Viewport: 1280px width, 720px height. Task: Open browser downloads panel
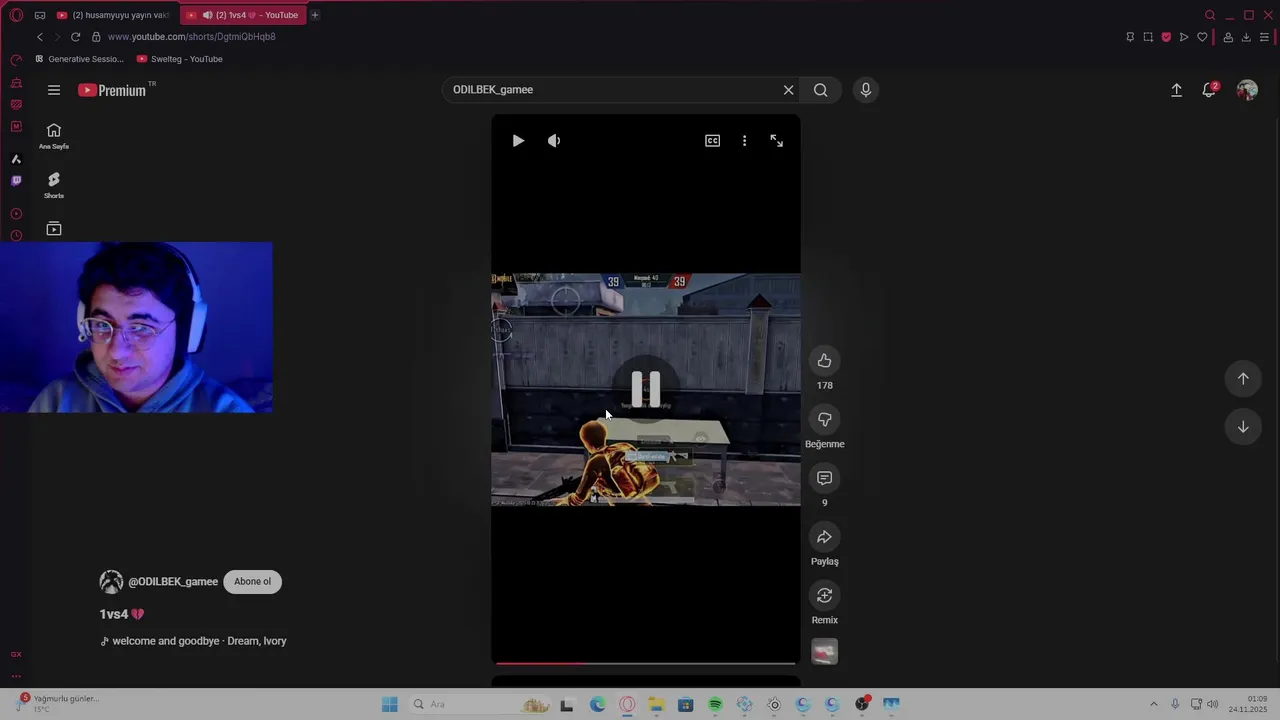[x=1246, y=37]
